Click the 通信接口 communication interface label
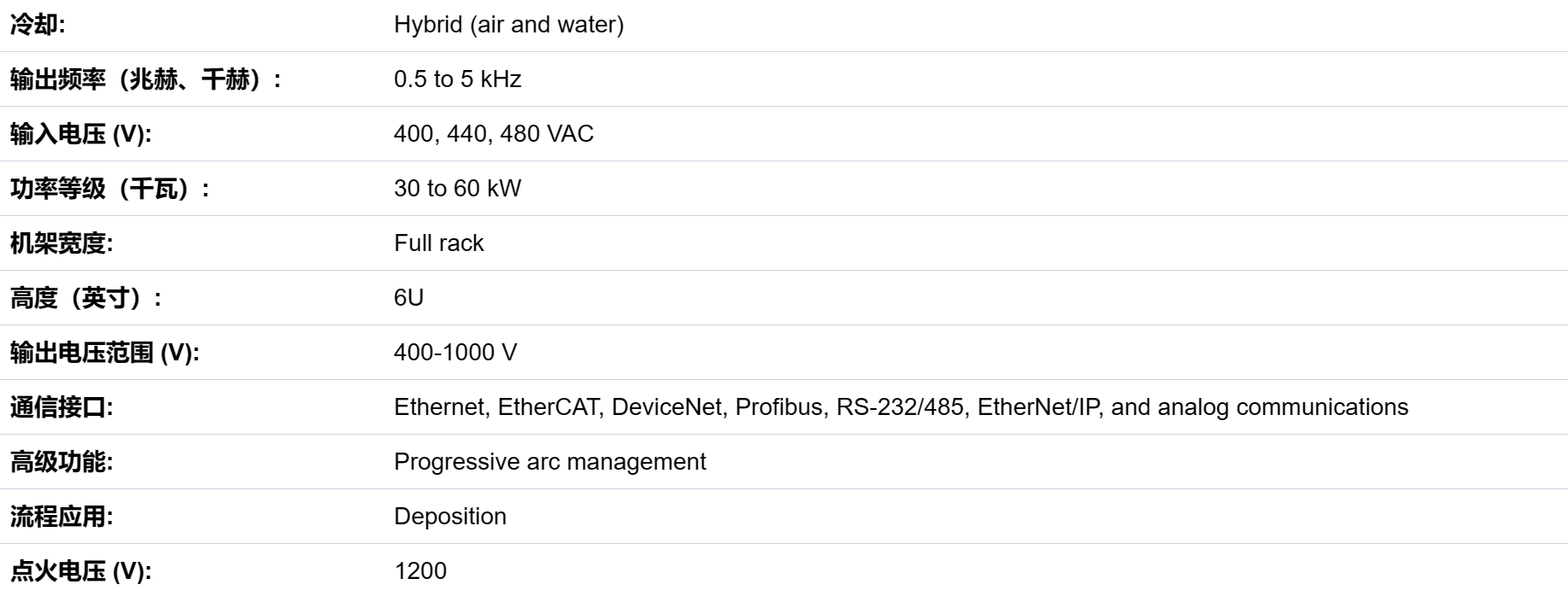This screenshot has height=608, width=1568. (62, 407)
